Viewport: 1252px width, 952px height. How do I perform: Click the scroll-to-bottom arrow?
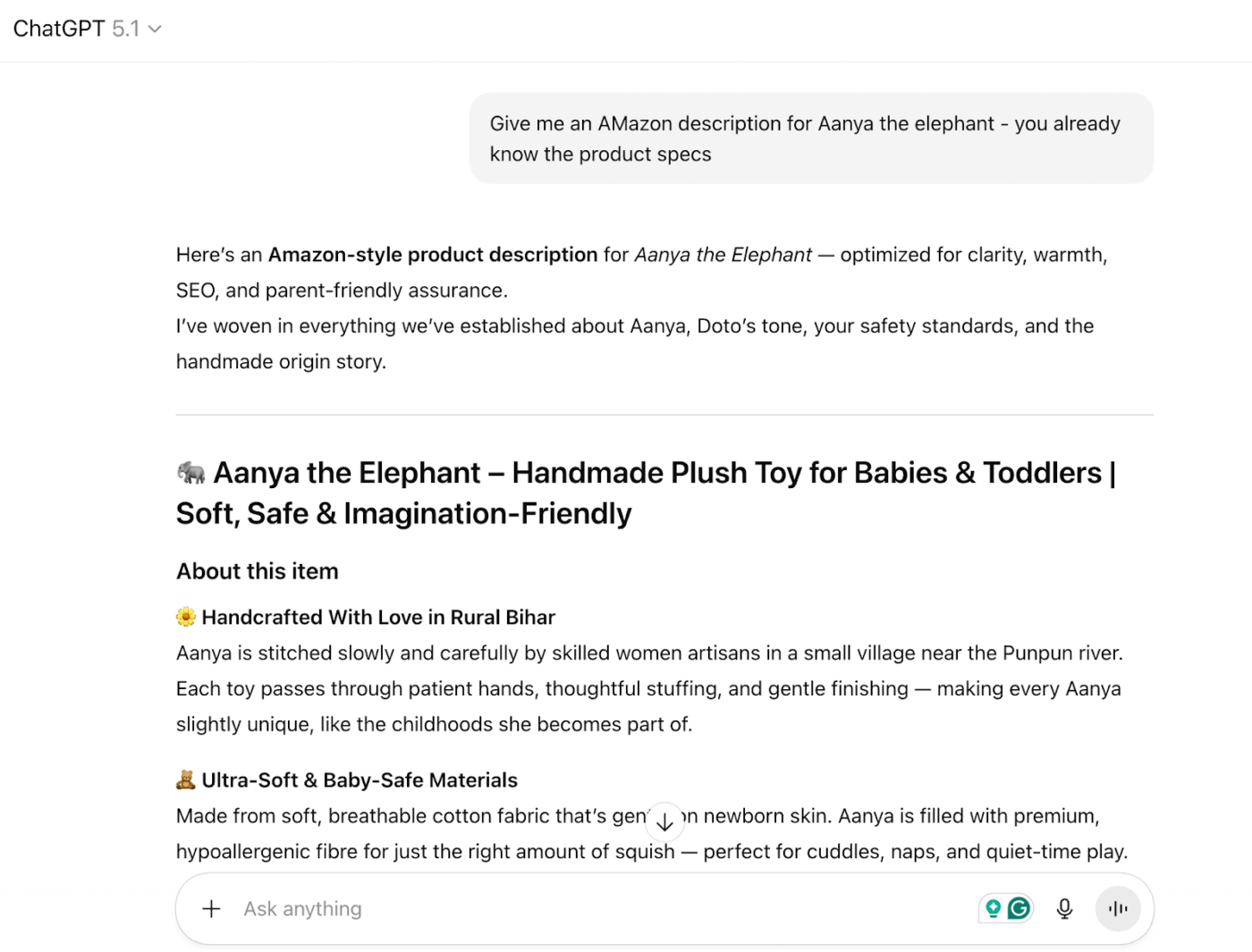[665, 821]
